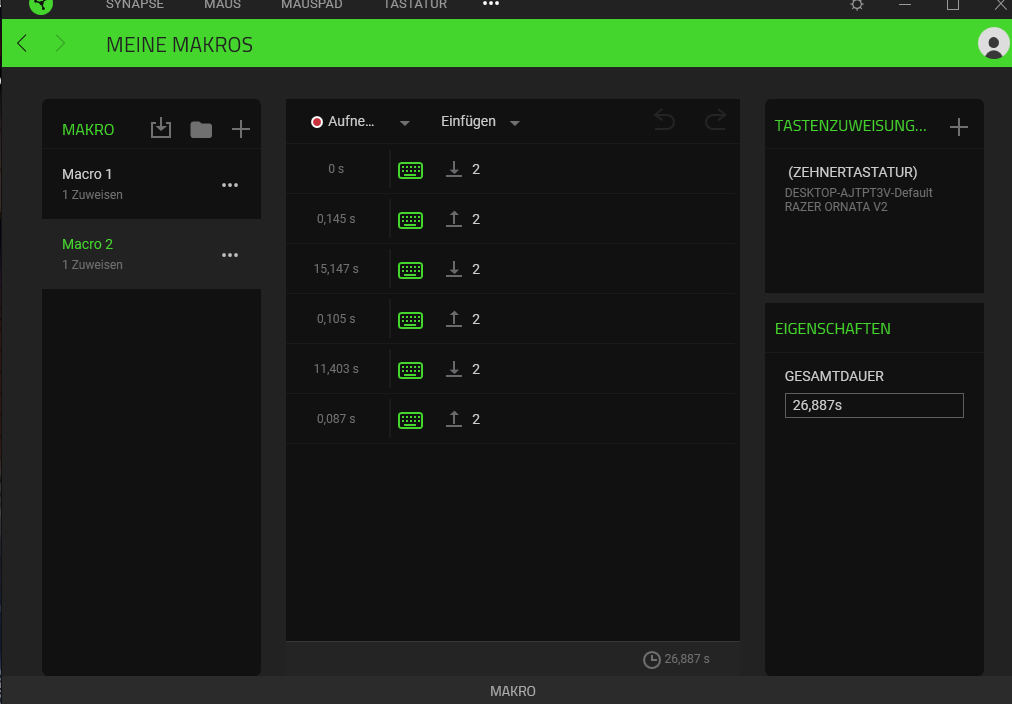Click the red record button icon
The width and height of the screenshot is (1012, 704).
(x=316, y=122)
